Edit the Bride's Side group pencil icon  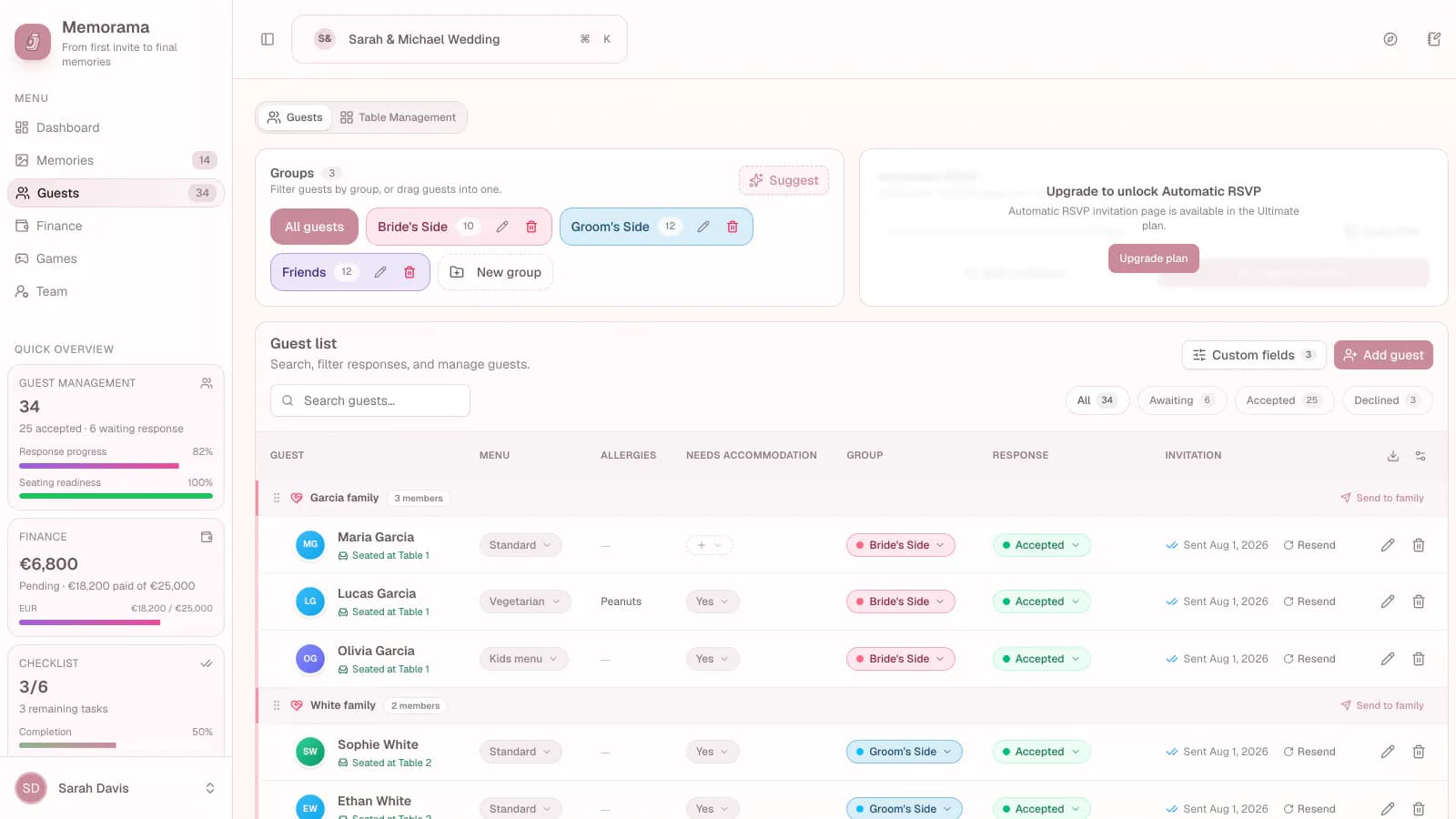[x=502, y=227]
